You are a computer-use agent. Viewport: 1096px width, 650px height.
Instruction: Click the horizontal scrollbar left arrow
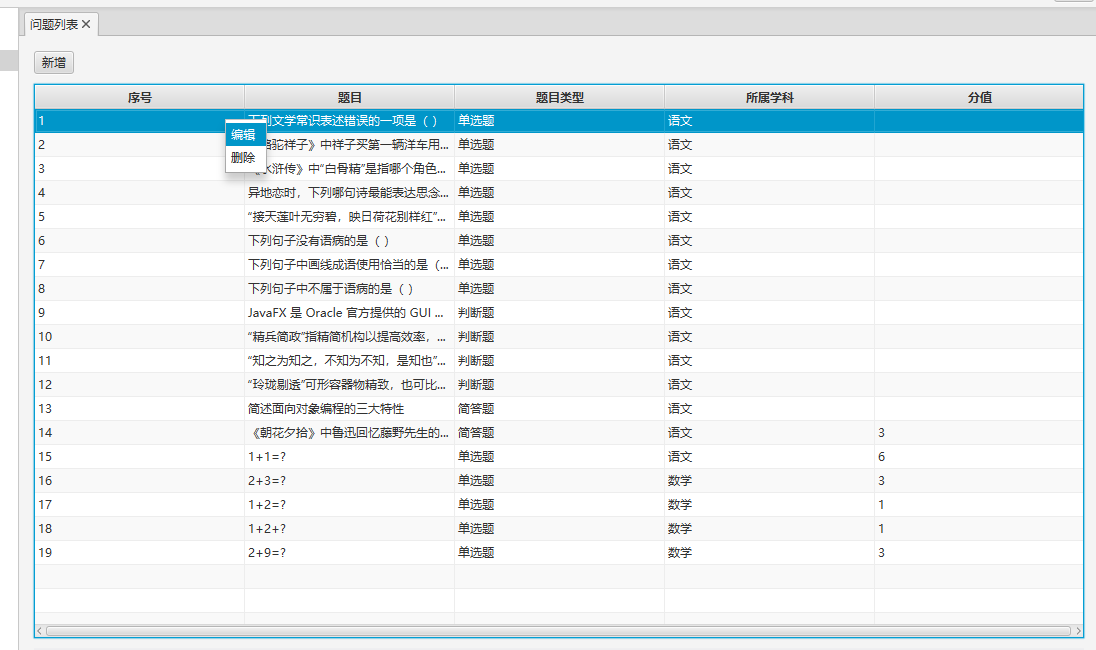[40, 631]
